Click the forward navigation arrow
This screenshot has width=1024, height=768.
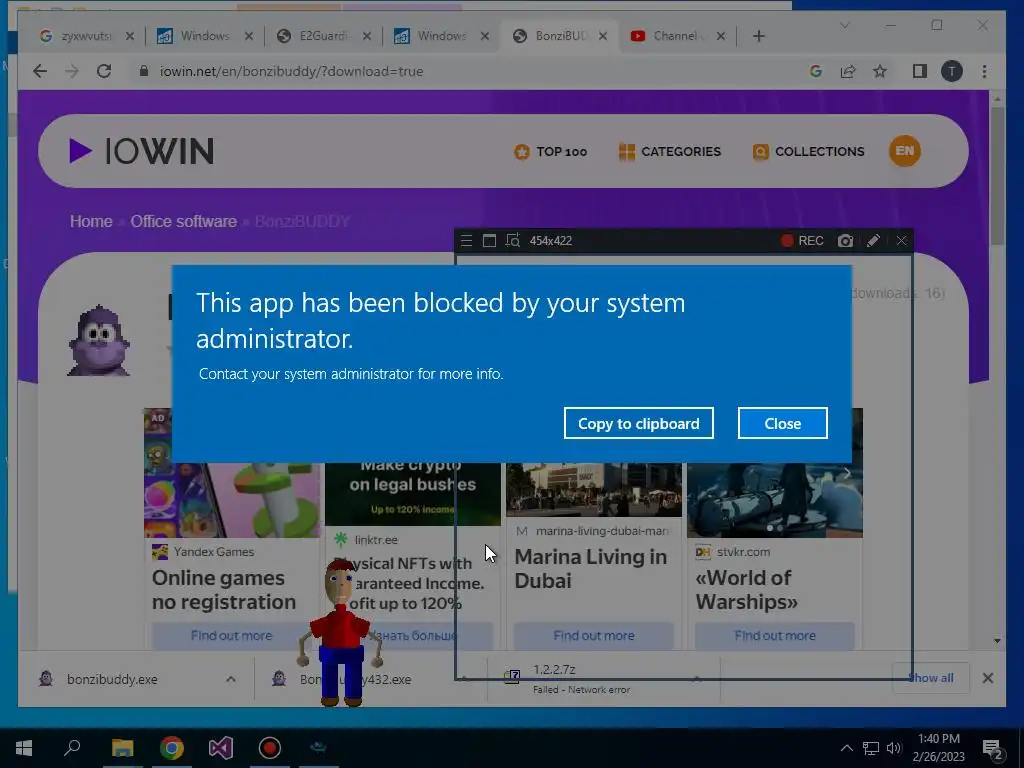(x=72, y=71)
